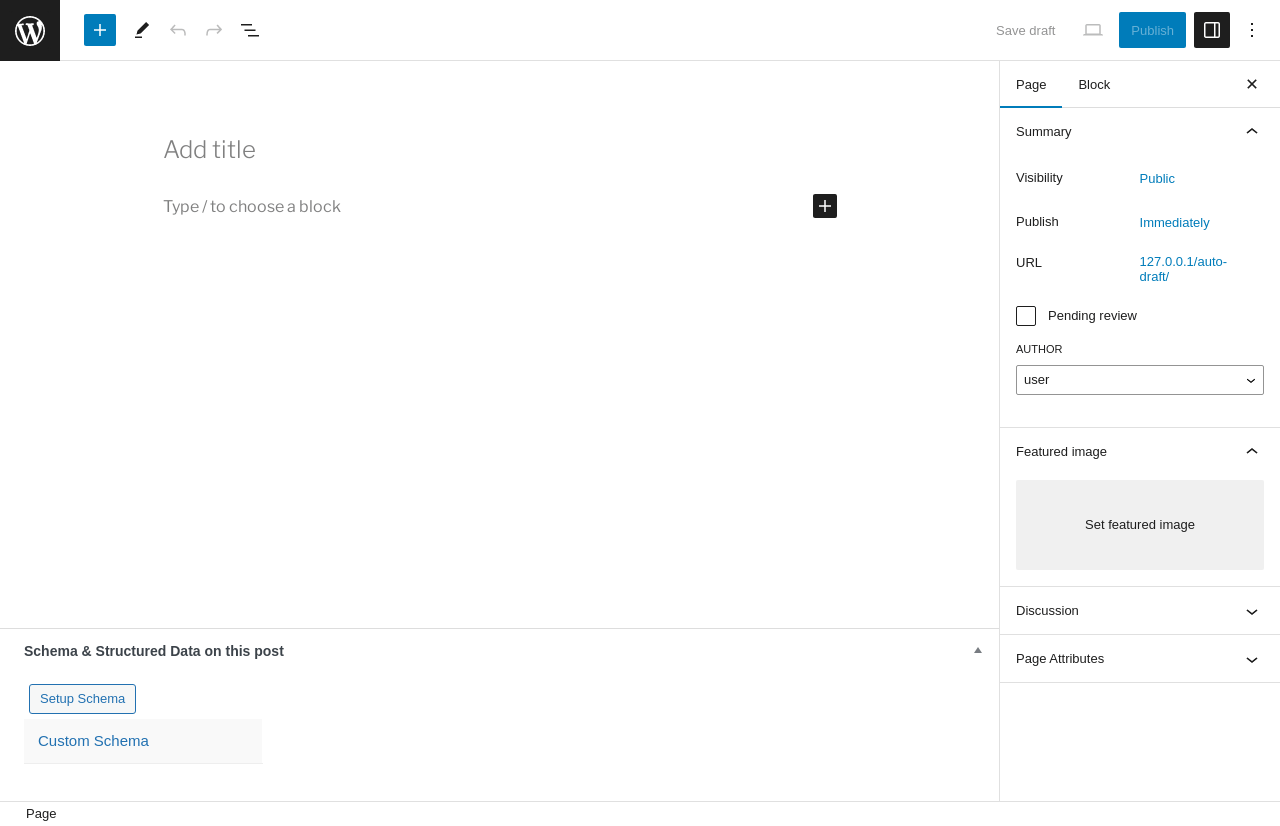This screenshot has width=1280, height=826.
Task: Click the inline add block icon
Action: click(825, 206)
